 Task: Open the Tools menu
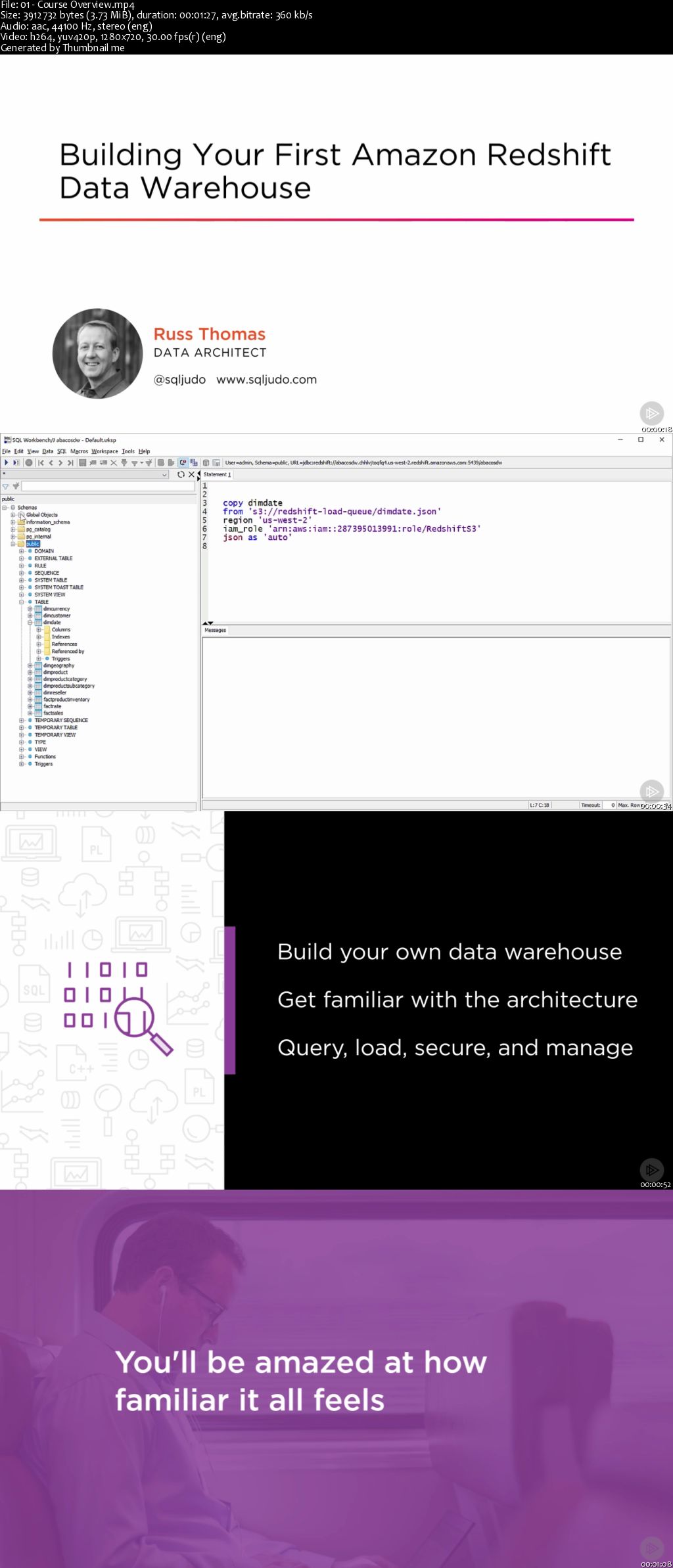tap(128, 451)
